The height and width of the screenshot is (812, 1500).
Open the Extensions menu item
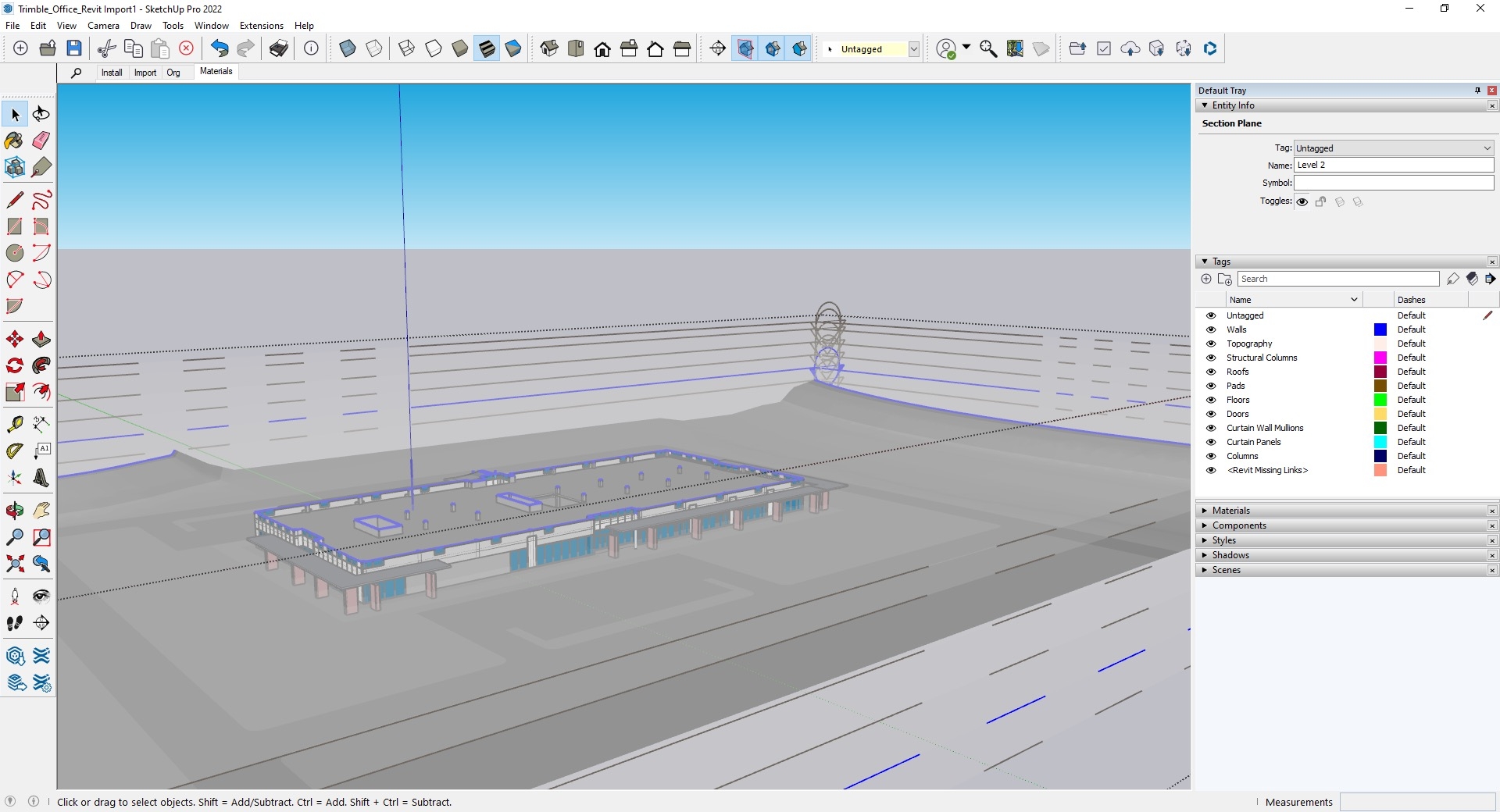[x=261, y=25]
